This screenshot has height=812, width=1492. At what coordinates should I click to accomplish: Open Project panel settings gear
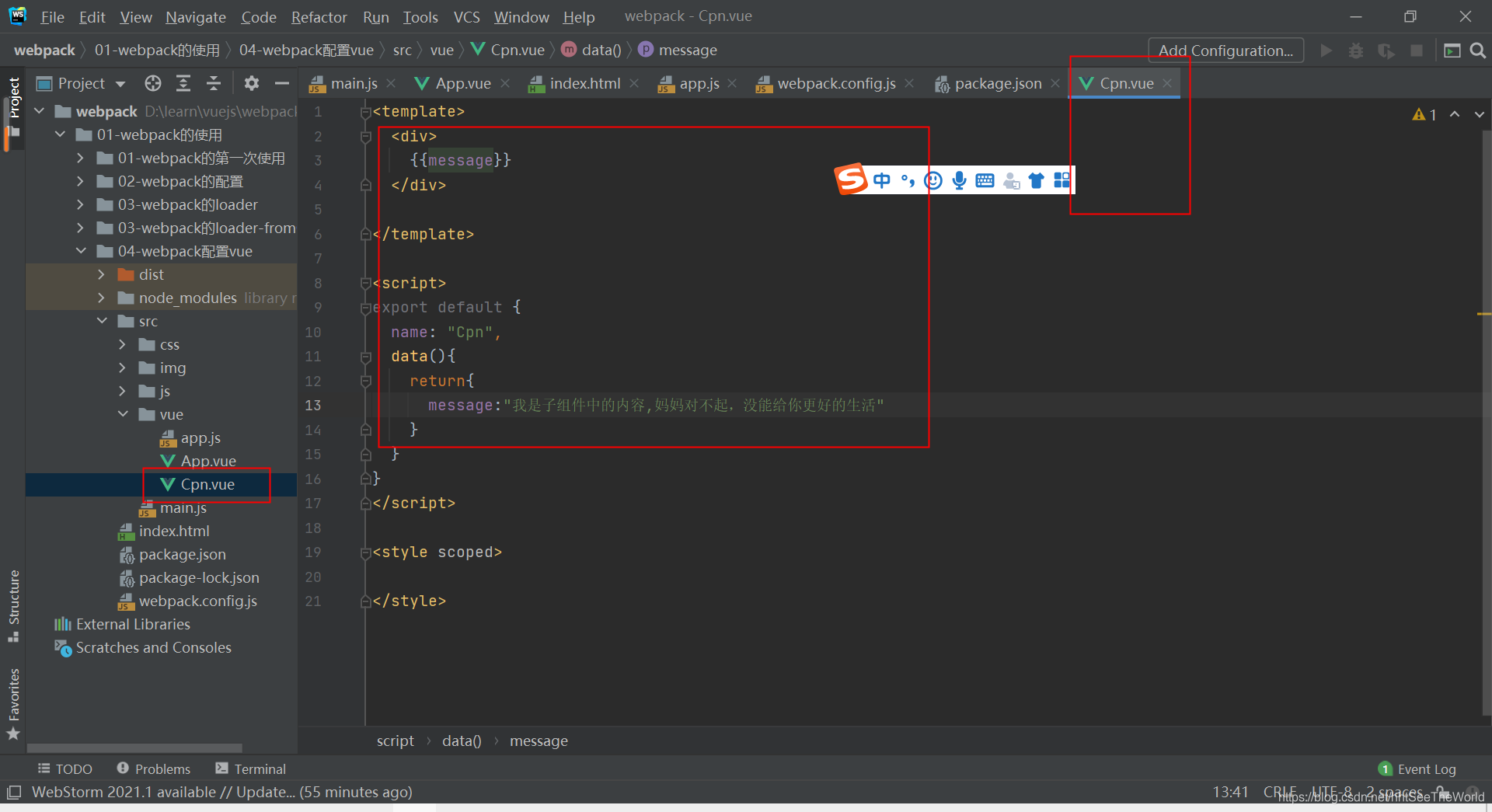click(x=252, y=83)
